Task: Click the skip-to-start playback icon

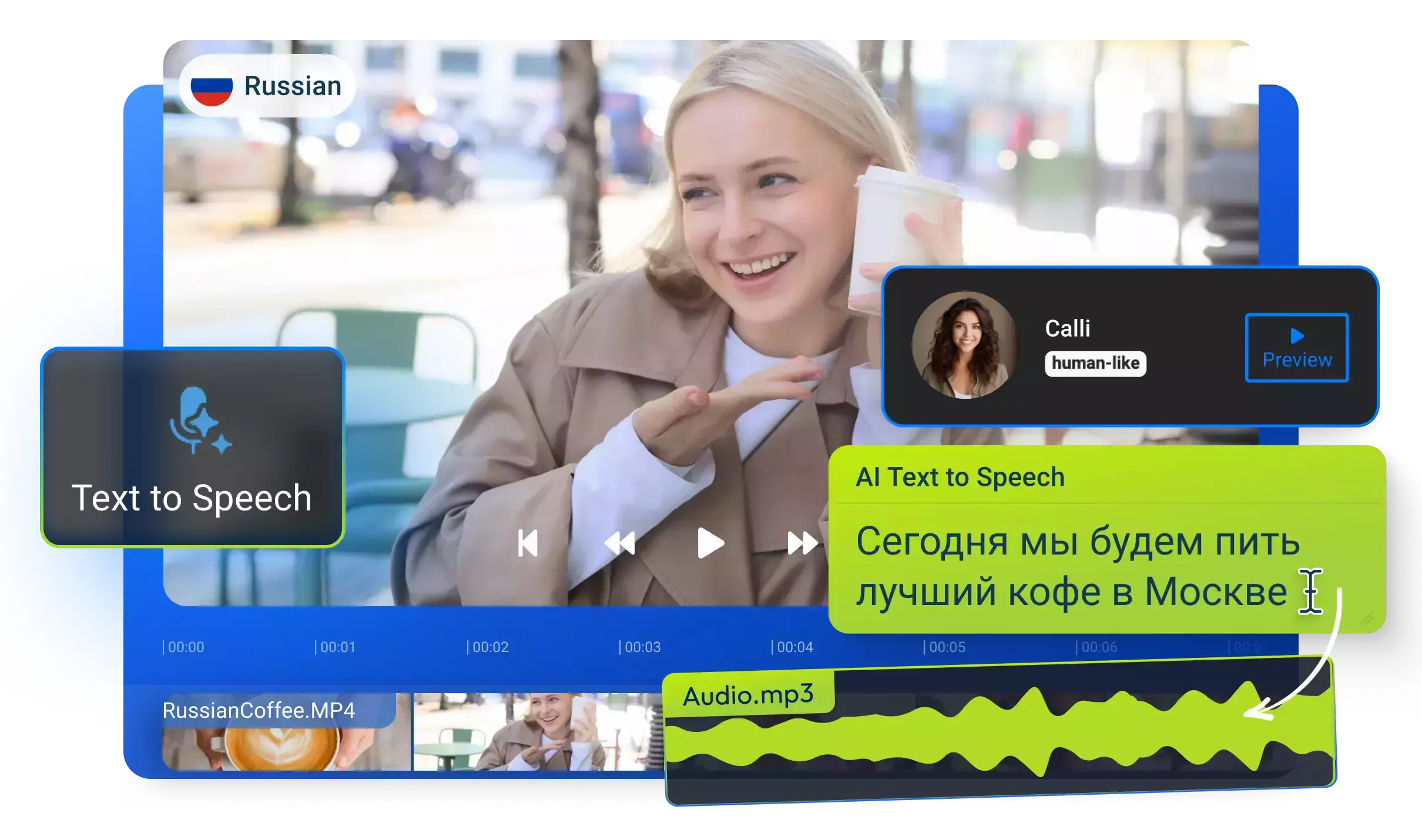Action: 528,544
